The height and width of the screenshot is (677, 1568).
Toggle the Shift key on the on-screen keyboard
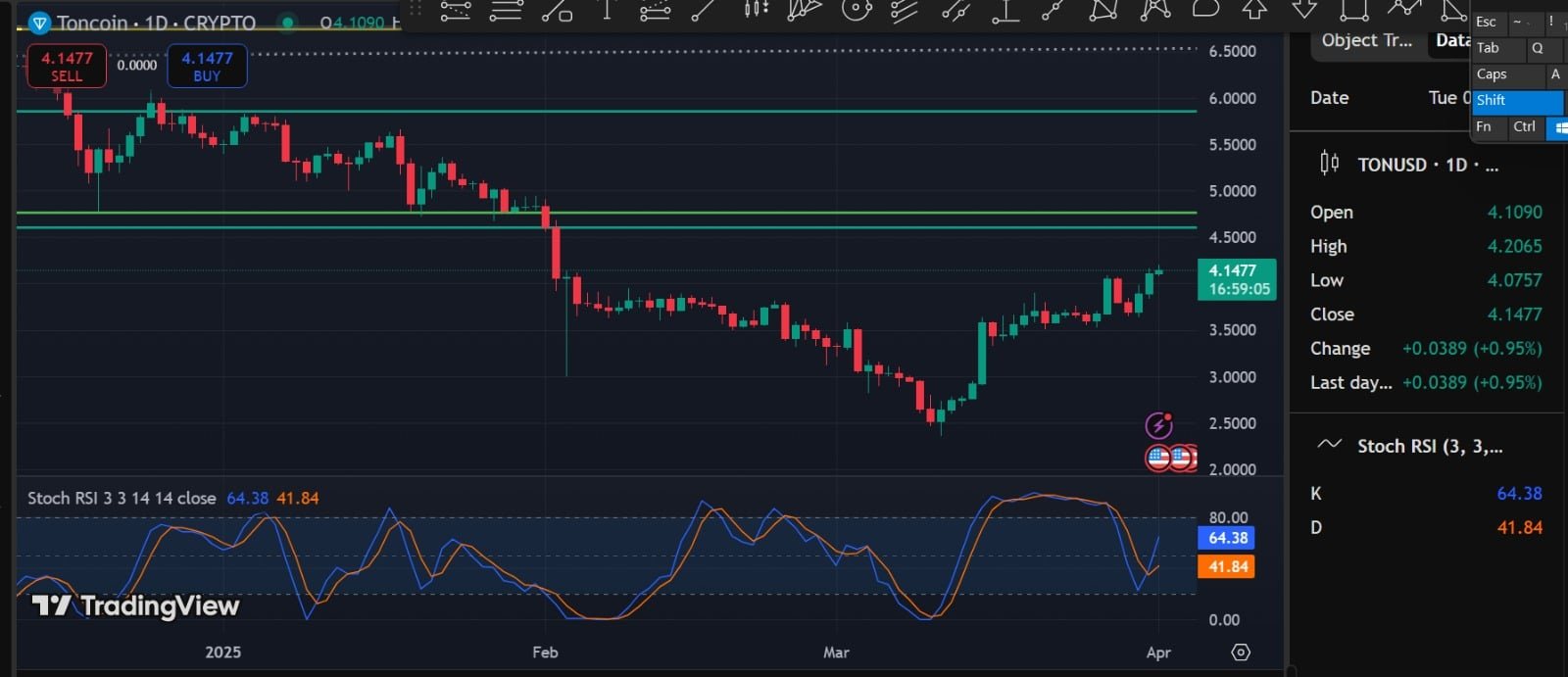pyautogui.click(x=1517, y=101)
